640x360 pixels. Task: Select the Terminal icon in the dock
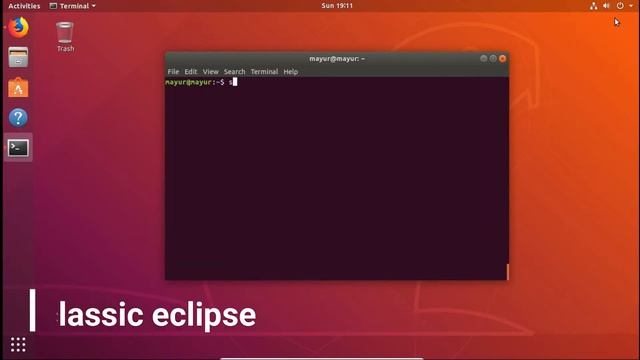[18, 148]
